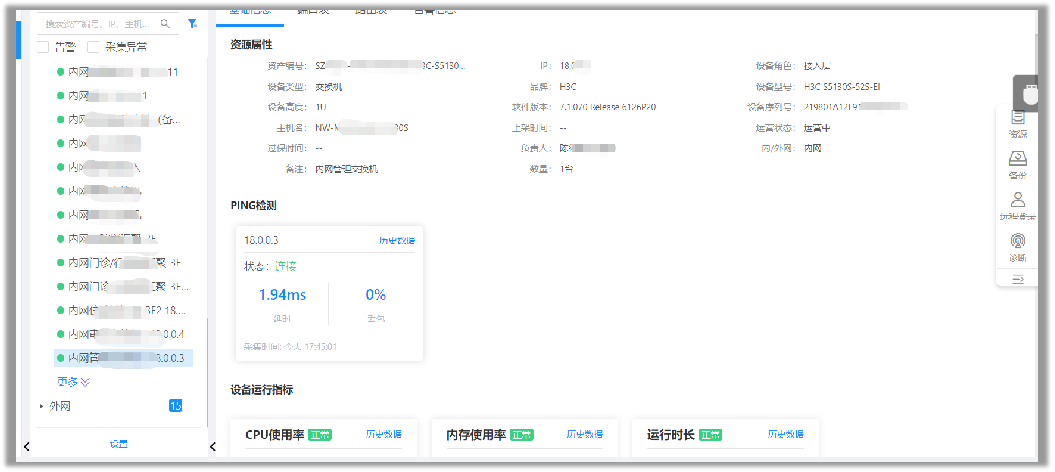Open the blue filter funnel icon
This screenshot has width=1055, height=472.
192,23
